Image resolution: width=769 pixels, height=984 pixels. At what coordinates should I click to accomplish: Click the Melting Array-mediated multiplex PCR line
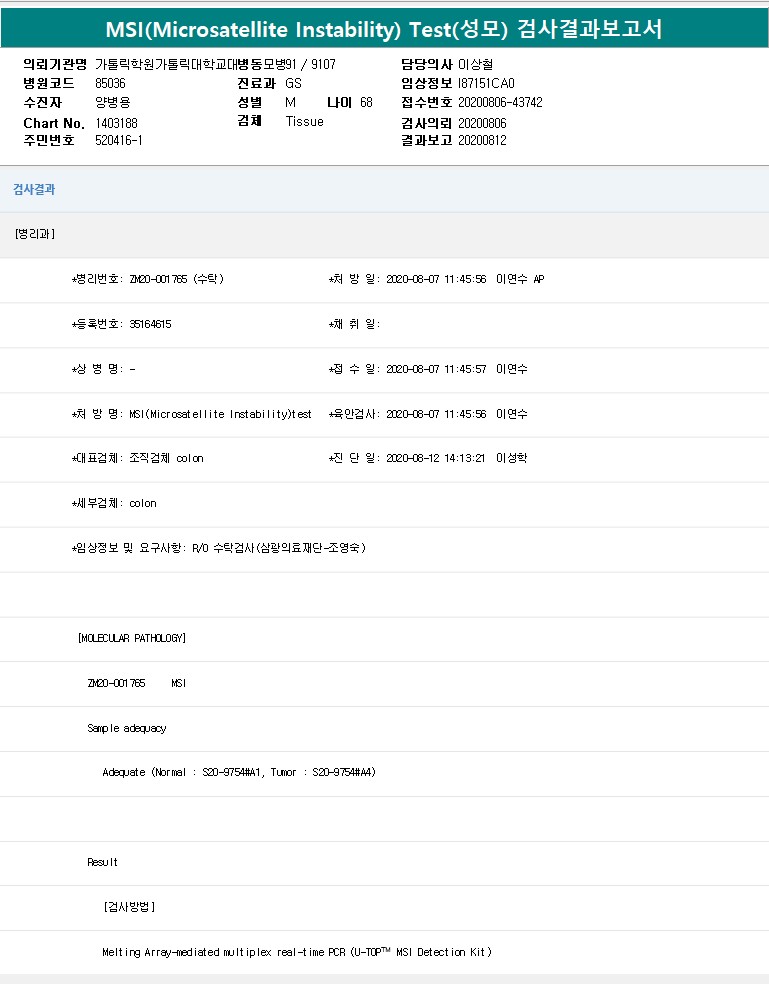(297, 952)
